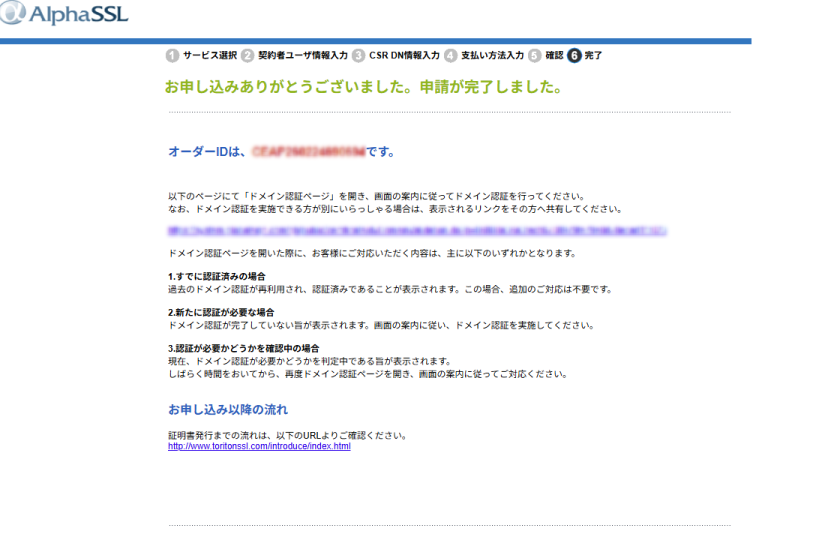Open the blurred domain verification page link
833x542 pixels.
pyautogui.click(x=417, y=231)
